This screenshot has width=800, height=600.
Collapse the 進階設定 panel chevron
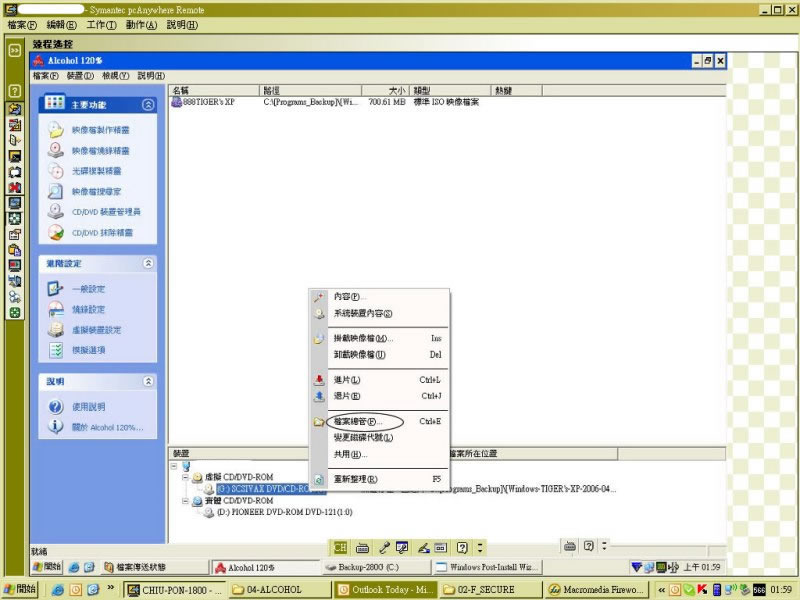(x=148, y=263)
